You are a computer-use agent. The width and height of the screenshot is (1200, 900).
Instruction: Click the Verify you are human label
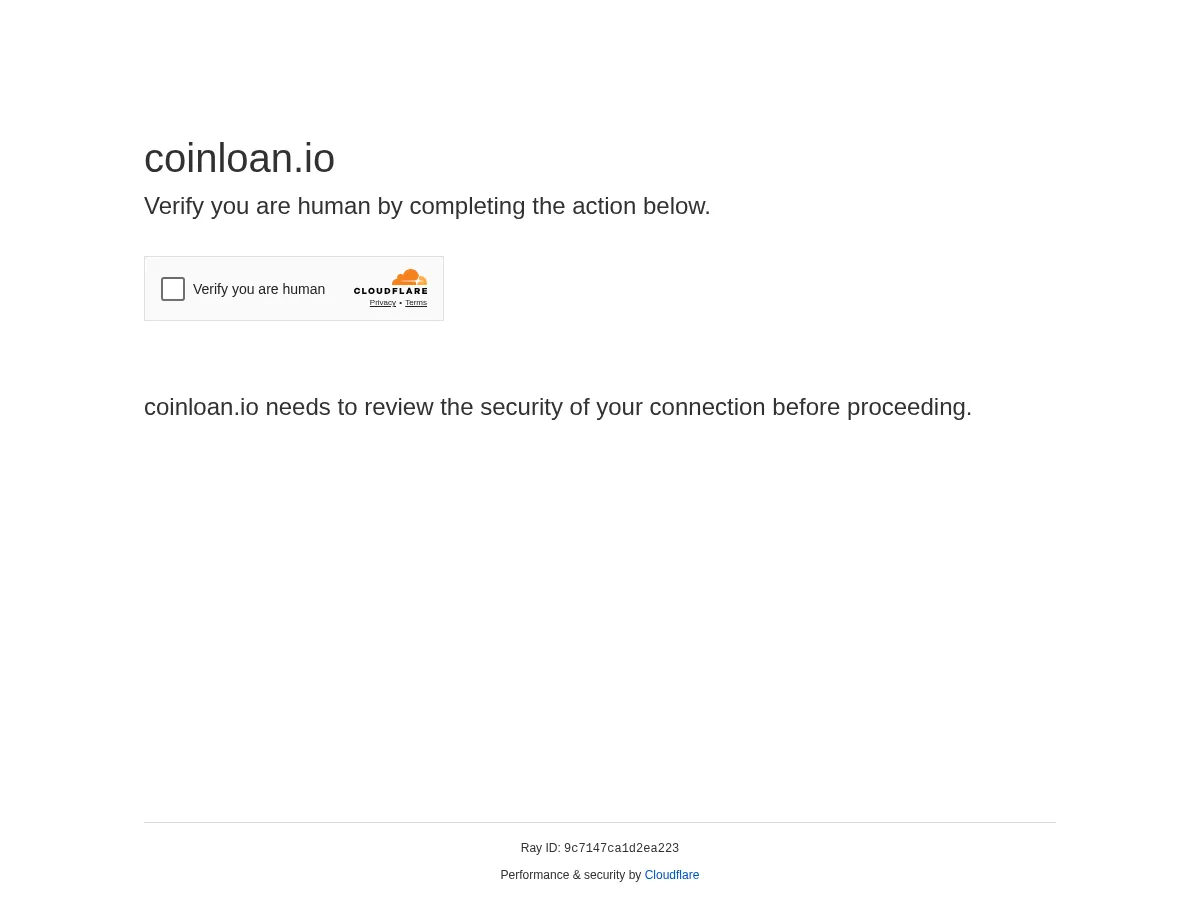(x=259, y=289)
